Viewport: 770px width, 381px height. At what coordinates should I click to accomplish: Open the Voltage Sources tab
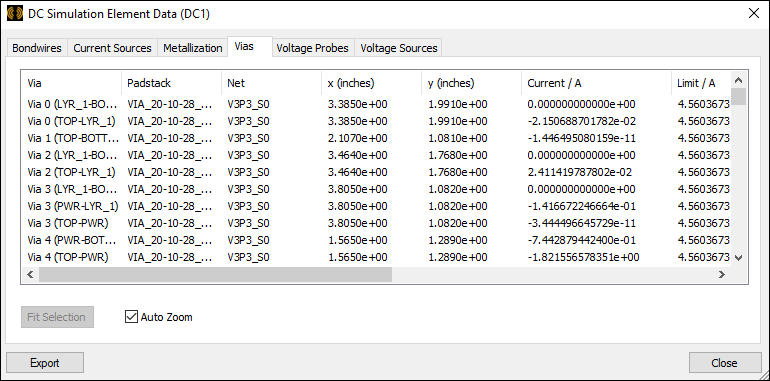coord(399,48)
